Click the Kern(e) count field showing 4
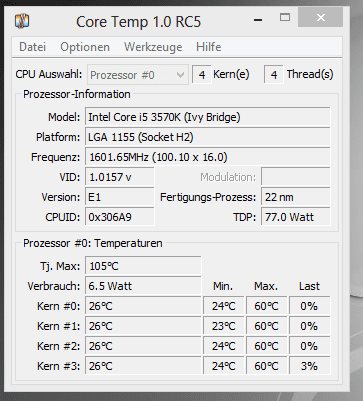363x401 pixels. pos(202,75)
